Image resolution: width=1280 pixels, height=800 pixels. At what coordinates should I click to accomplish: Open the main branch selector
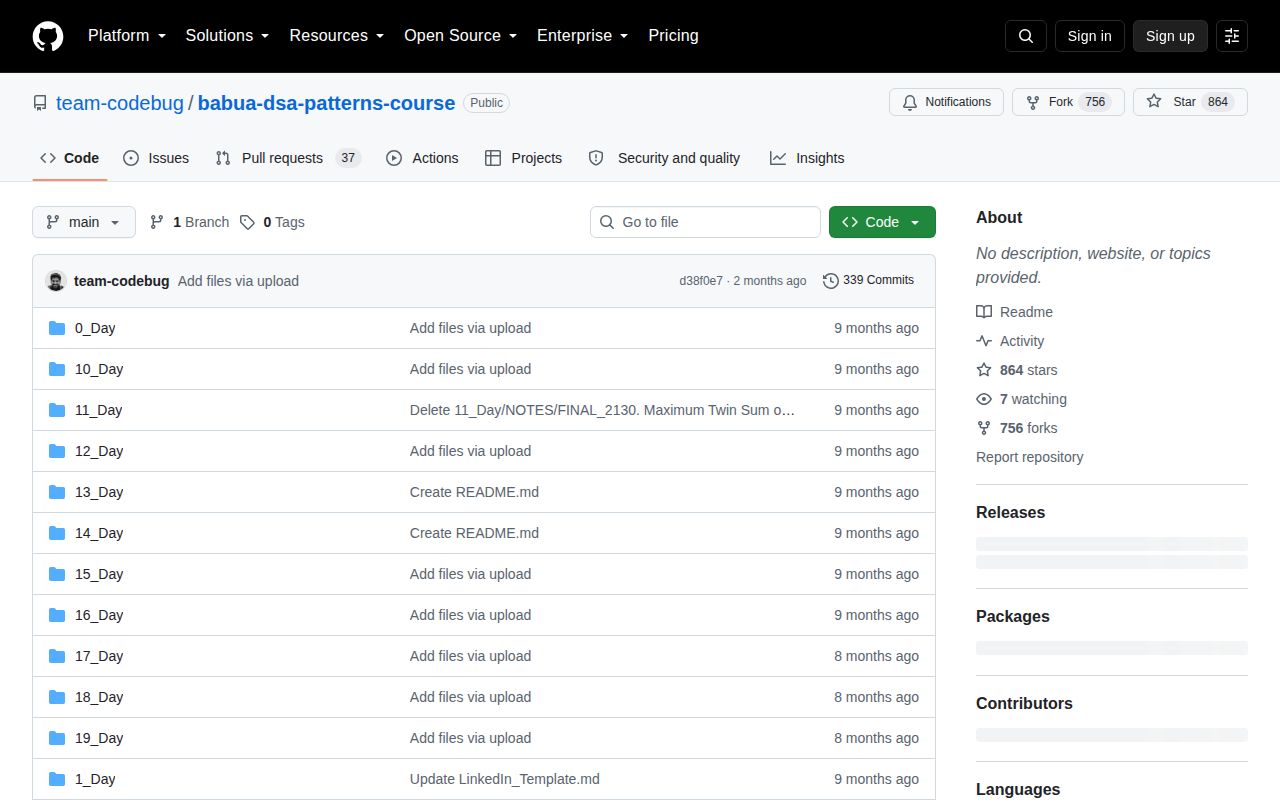coord(84,222)
